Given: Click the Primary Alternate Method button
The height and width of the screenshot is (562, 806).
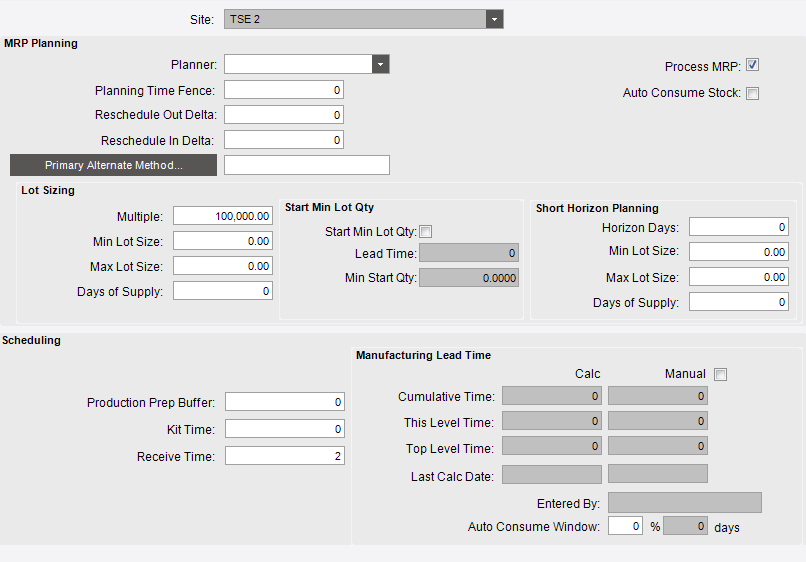Looking at the screenshot, I should (x=113, y=165).
